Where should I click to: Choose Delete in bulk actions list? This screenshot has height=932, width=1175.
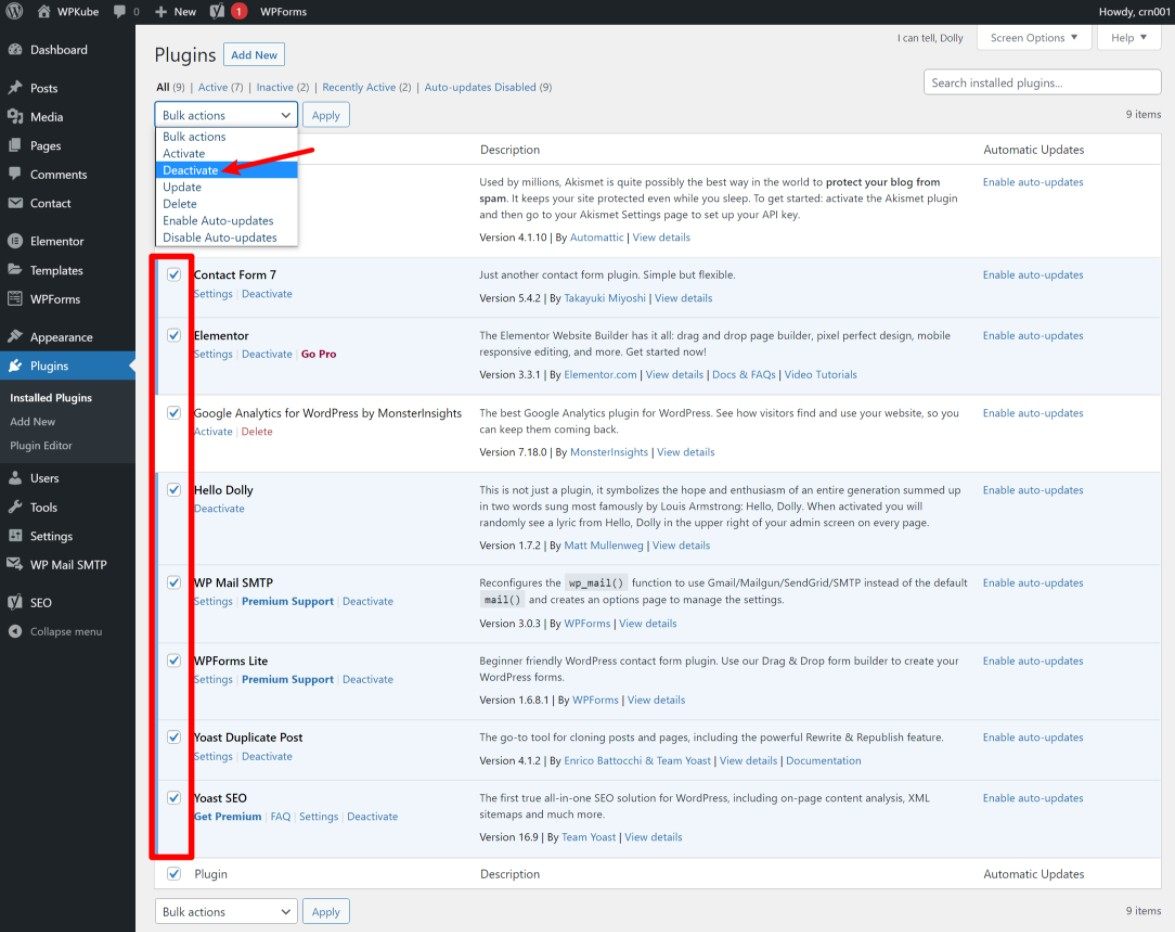click(x=226, y=204)
